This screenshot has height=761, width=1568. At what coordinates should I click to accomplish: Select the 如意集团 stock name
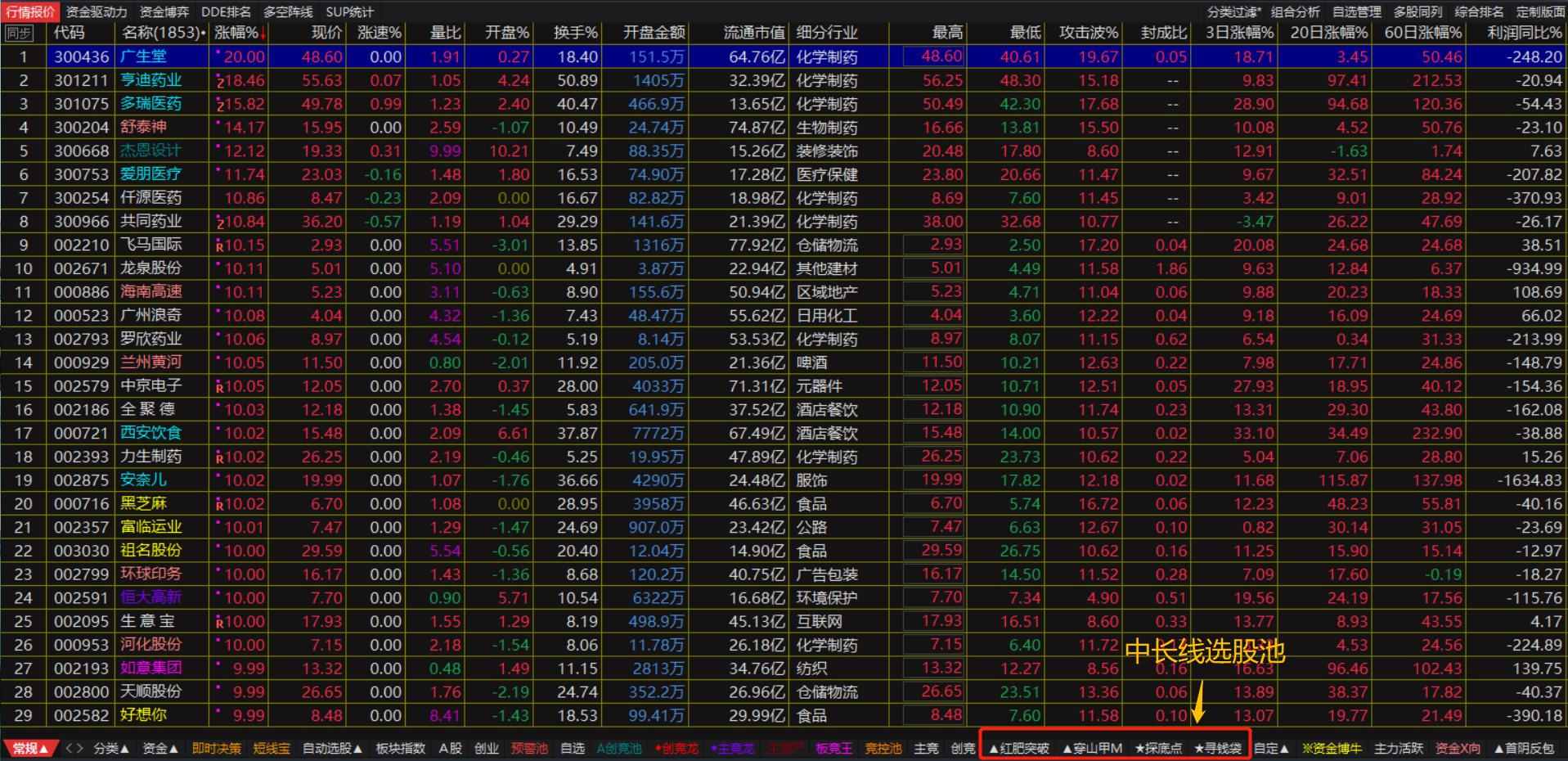point(151,668)
